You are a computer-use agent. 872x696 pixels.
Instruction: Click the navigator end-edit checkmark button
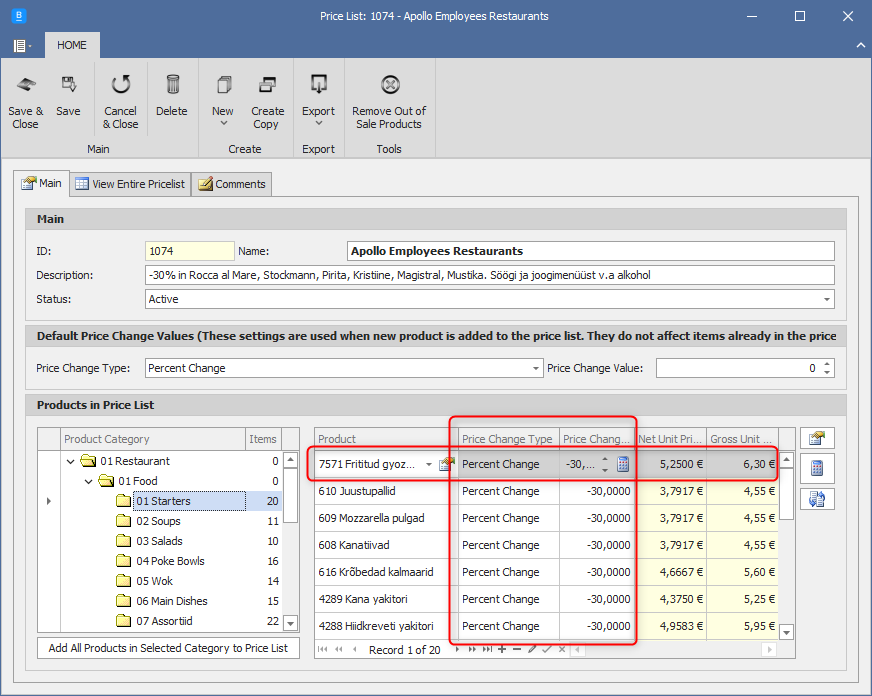tap(547, 649)
